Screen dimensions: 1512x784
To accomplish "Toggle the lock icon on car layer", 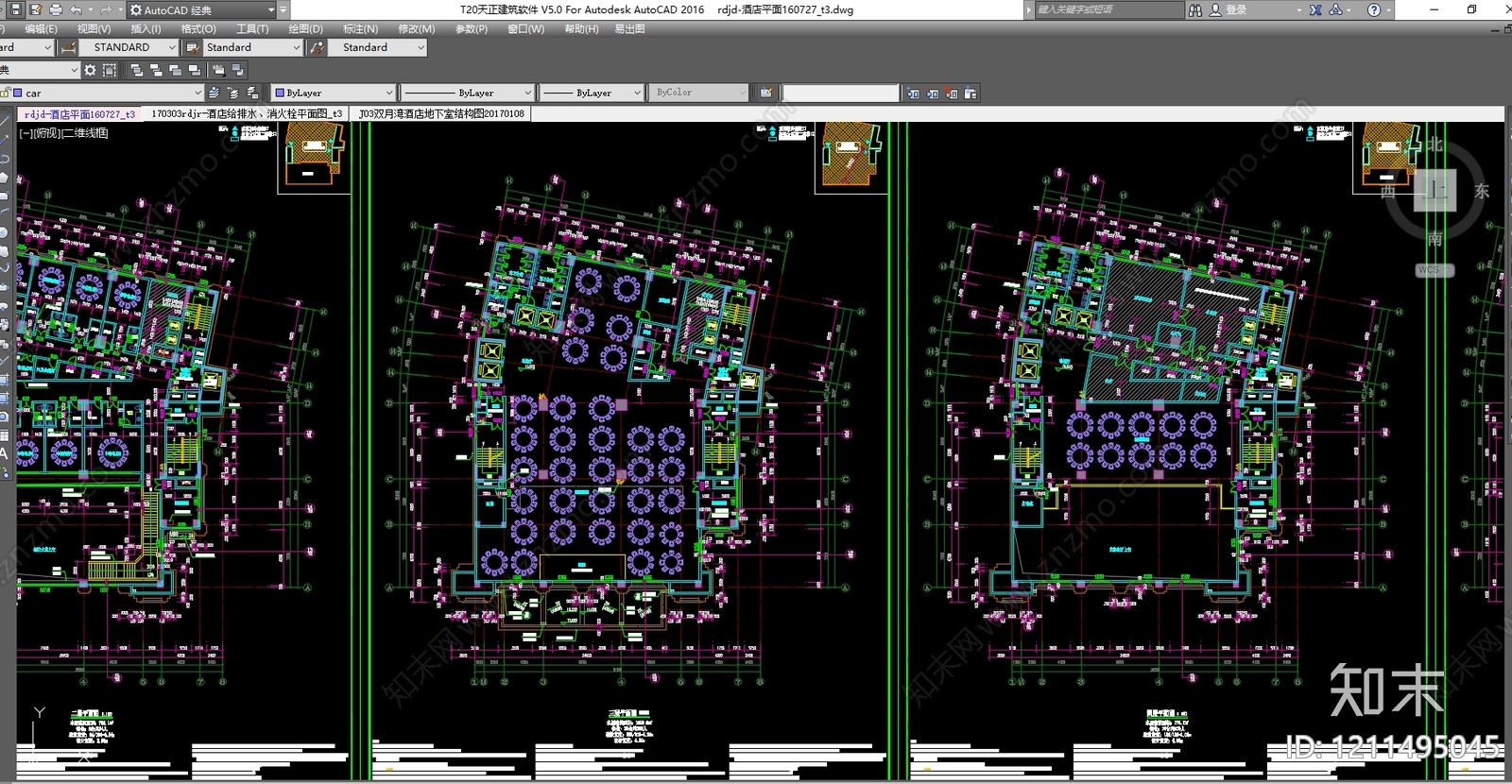I will pyautogui.click(x=7, y=93).
